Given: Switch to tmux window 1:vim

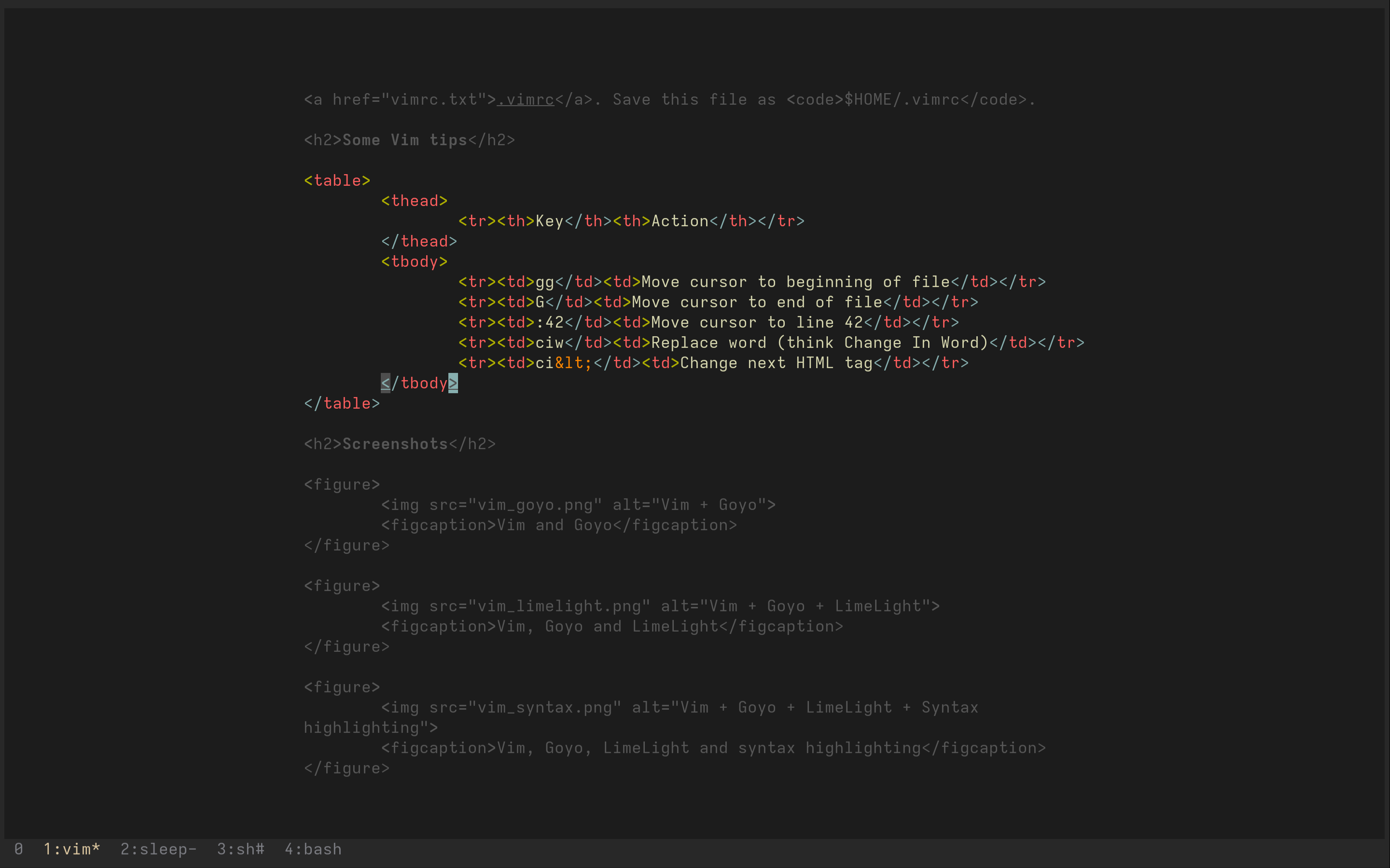Looking at the screenshot, I should coord(72,849).
